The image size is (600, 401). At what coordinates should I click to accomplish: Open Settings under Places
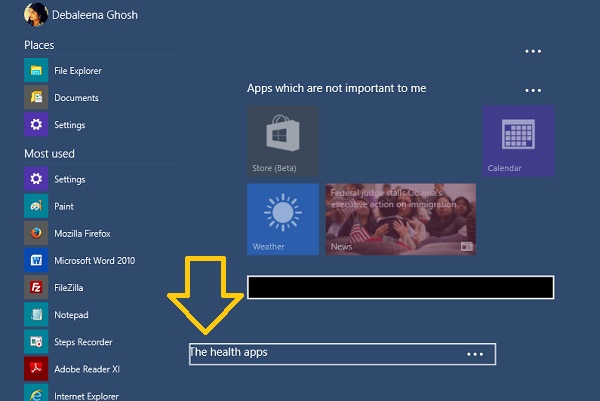click(x=36, y=125)
